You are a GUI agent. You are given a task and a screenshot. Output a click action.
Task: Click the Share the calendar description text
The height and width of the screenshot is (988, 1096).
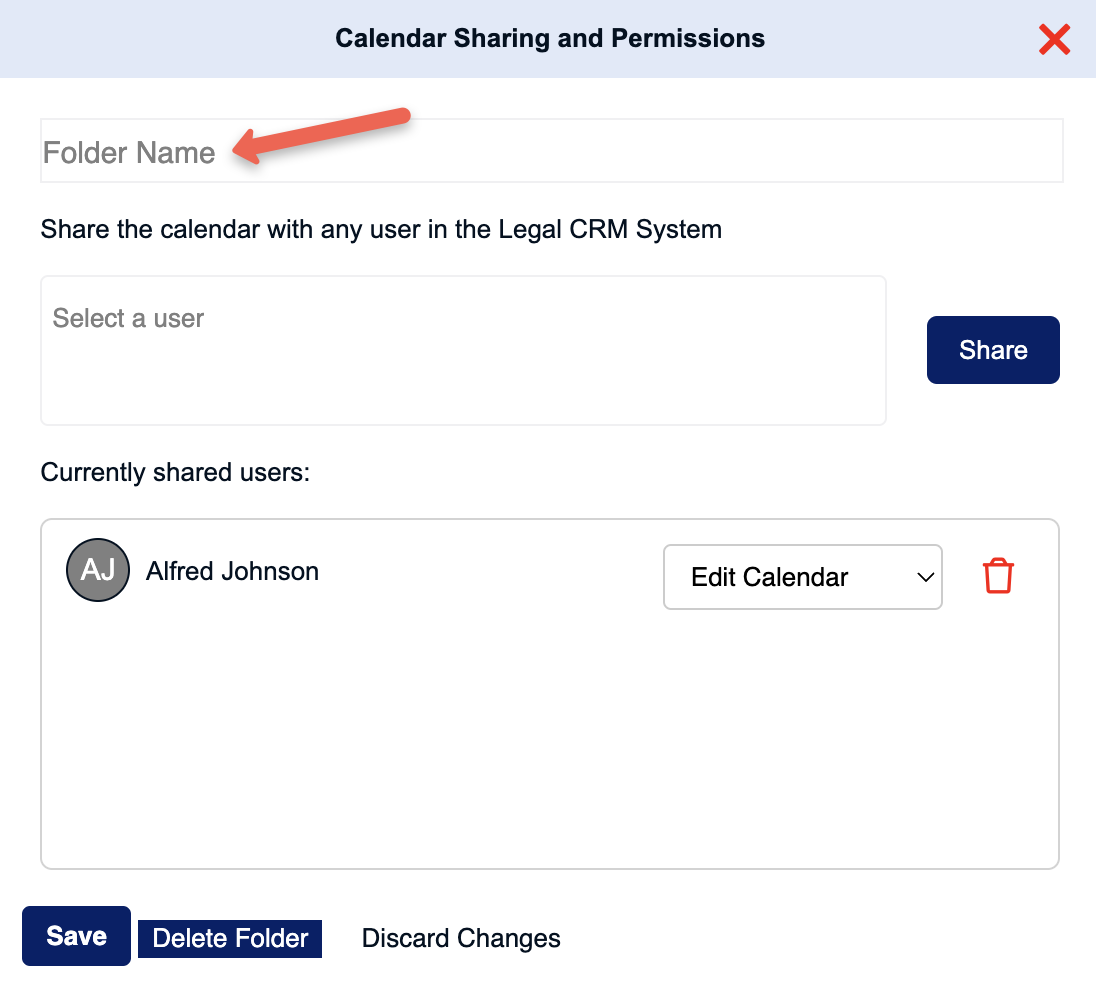coord(381,229)
